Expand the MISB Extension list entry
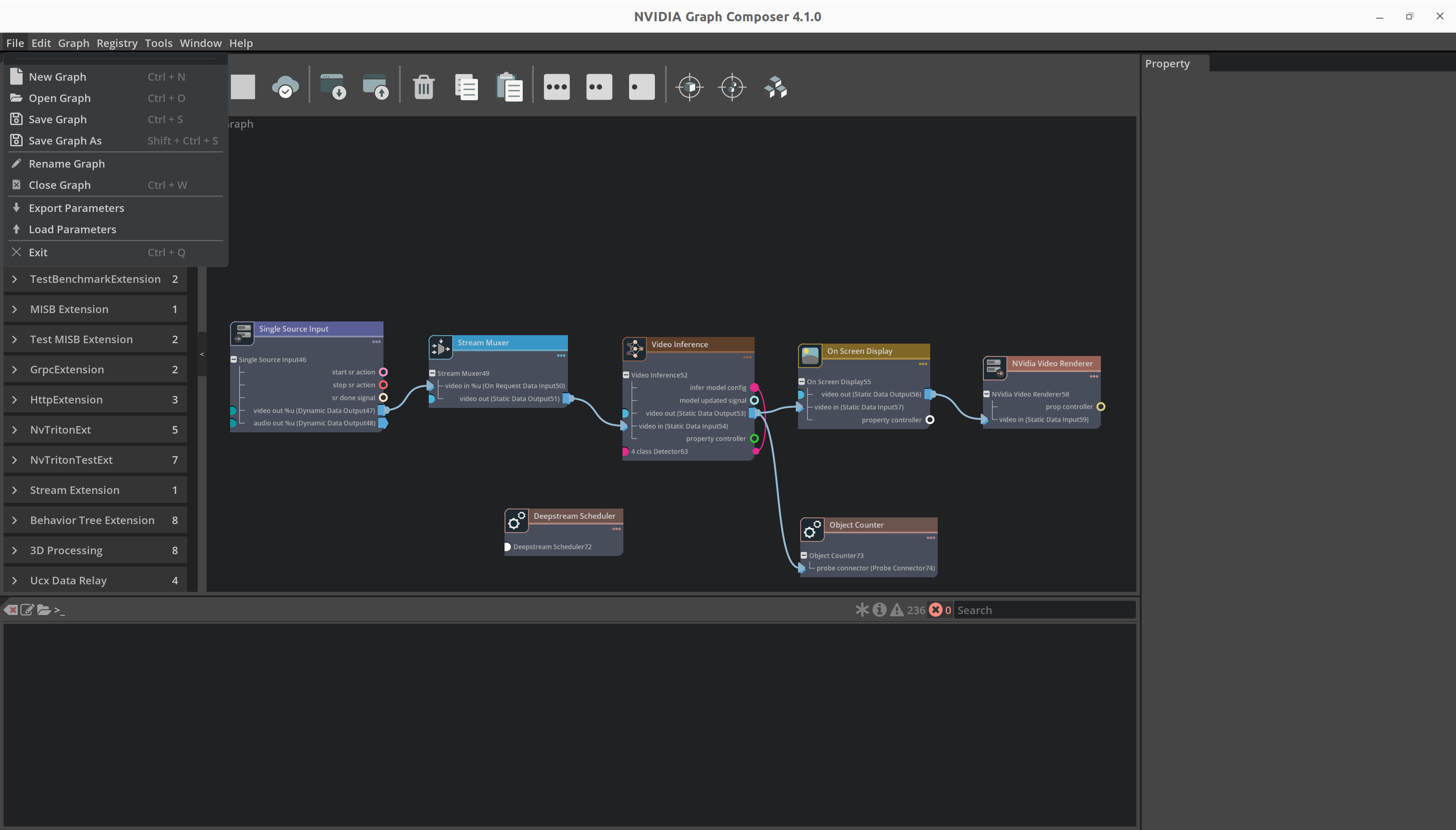Image resolution: width=1456 pixels, height=830 pixels. click(15, 309)
